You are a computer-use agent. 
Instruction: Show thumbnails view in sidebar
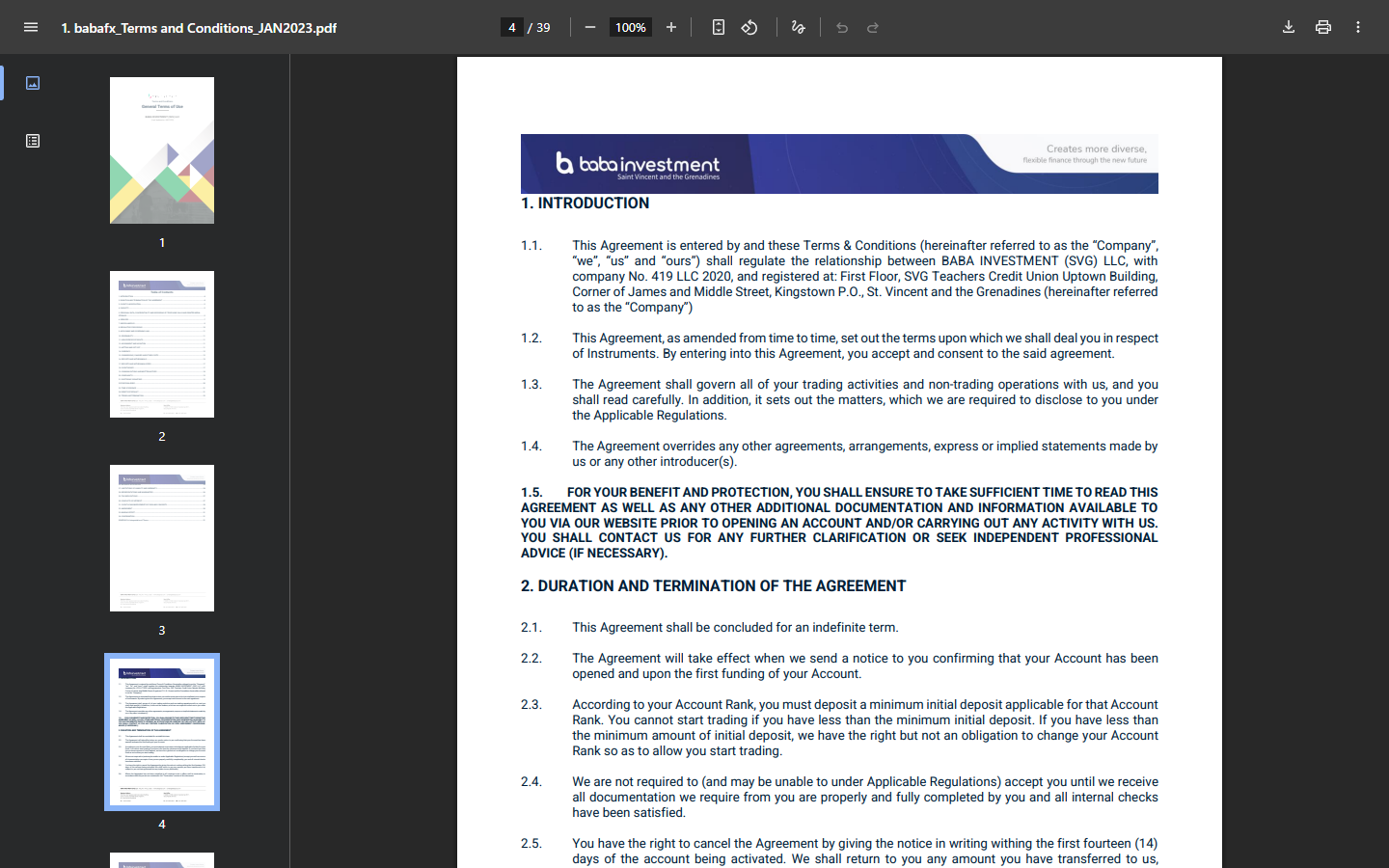coord(33,83)
